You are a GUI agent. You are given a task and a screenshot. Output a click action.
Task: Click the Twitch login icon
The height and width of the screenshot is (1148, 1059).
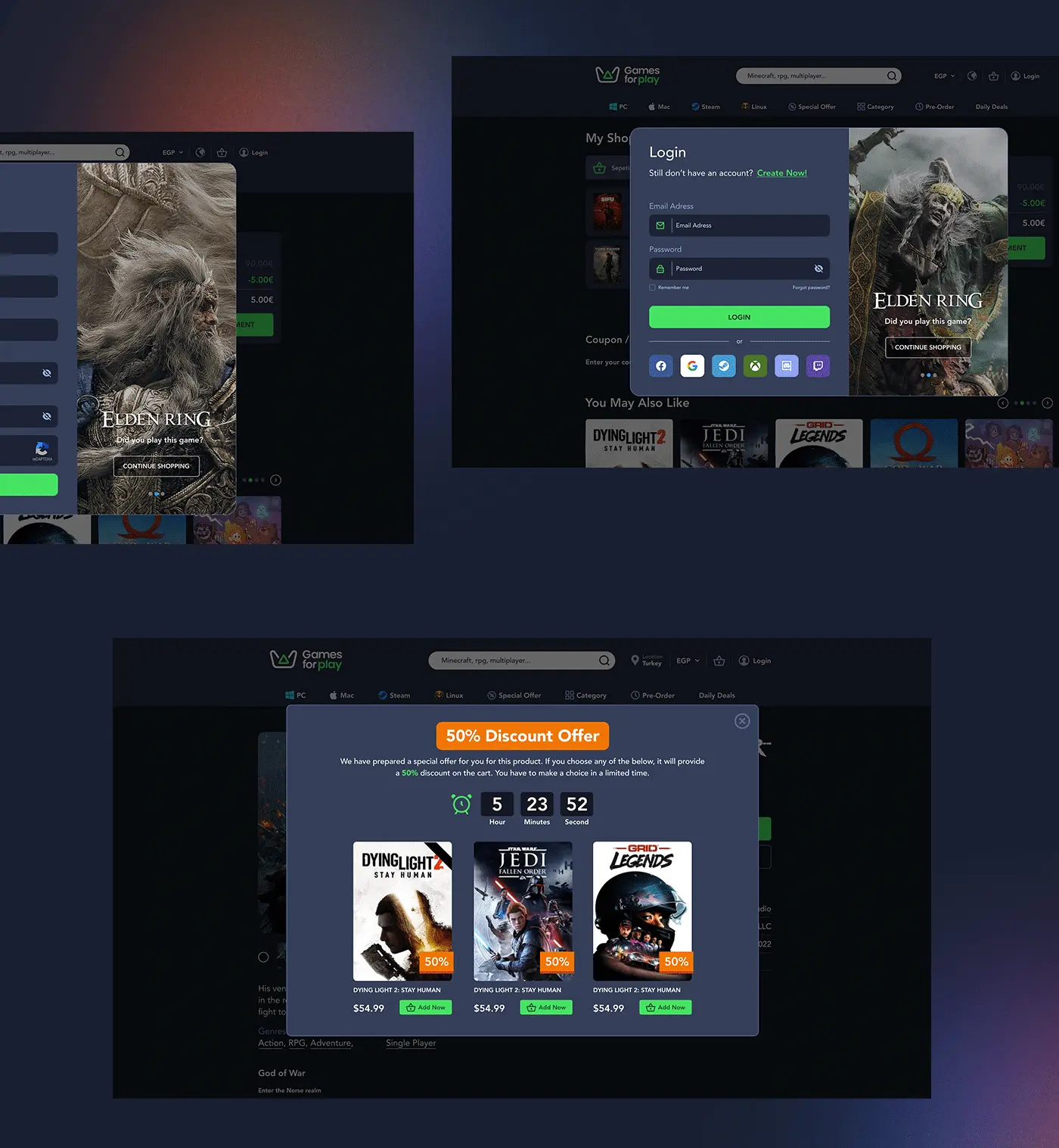pyautogui.click(x=818, y=366)
